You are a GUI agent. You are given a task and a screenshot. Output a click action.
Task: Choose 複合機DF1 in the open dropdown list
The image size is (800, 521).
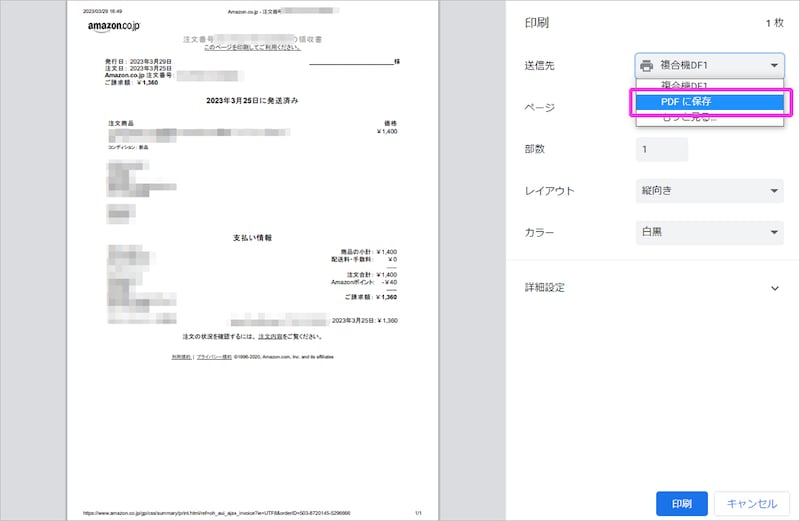tap(709, 85)
